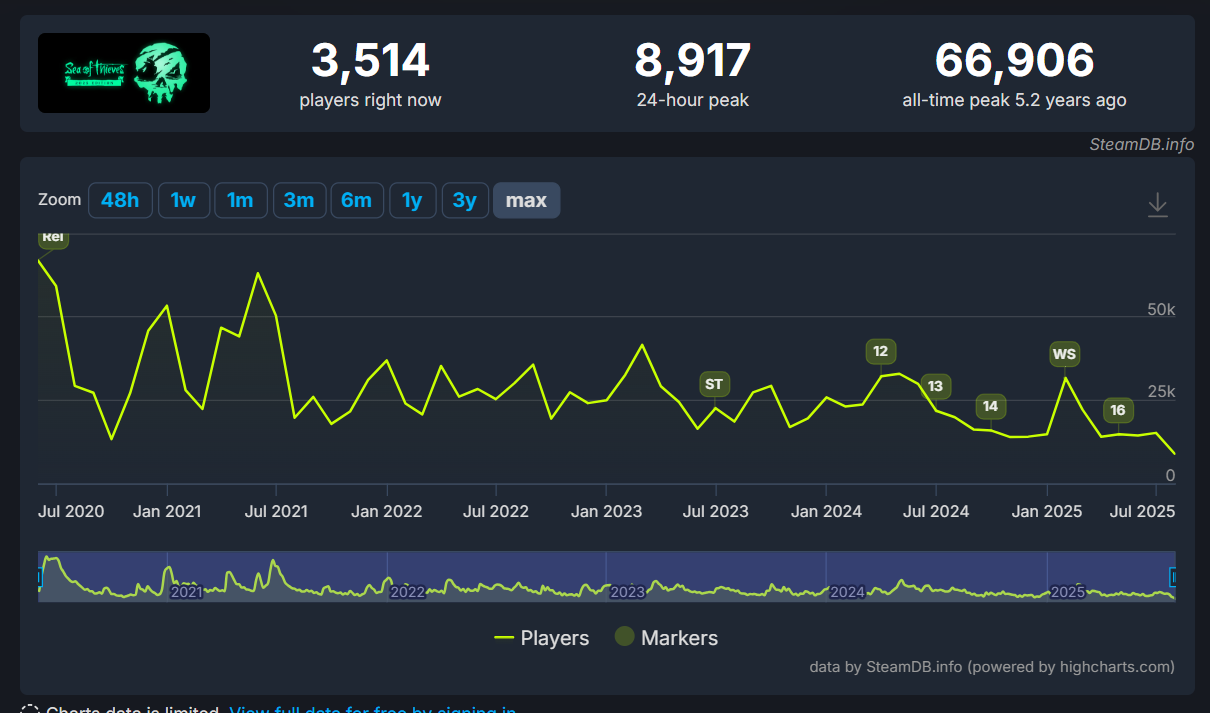This screenshot has height=713, width=1210.
Task: Click the Jul 2021 axis label
Action: point(276,511)
